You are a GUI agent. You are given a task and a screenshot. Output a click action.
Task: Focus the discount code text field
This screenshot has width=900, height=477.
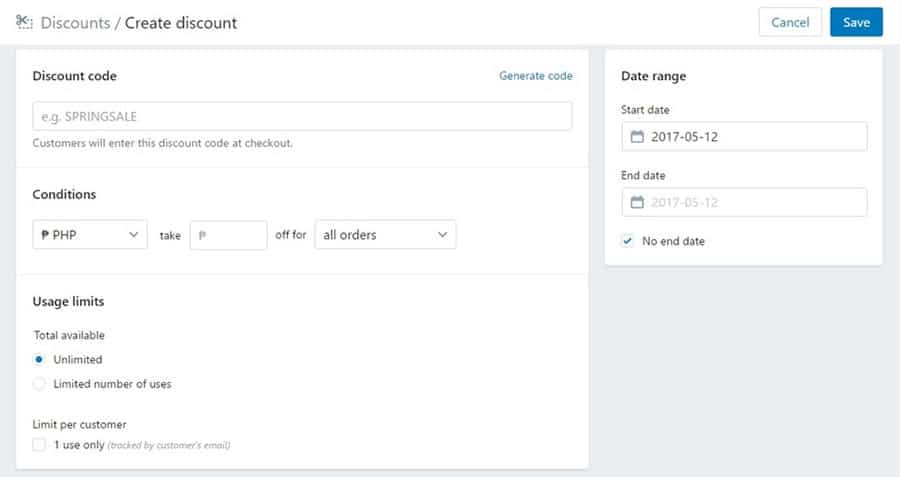[x=302, y=116]
